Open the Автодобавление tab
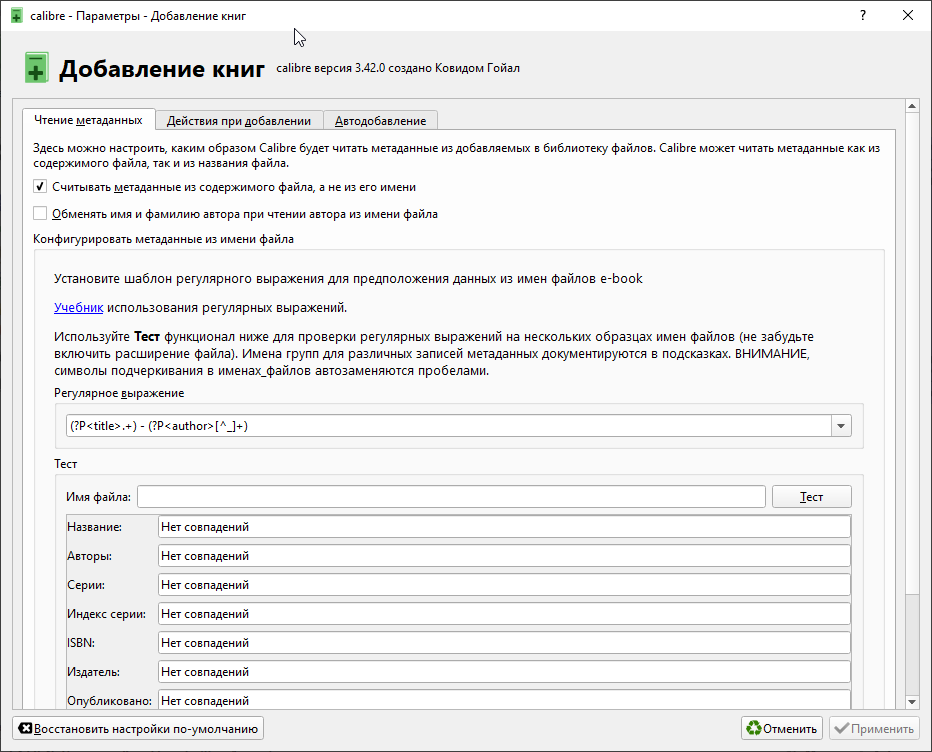The image size is (932, 752). [380, 120]
